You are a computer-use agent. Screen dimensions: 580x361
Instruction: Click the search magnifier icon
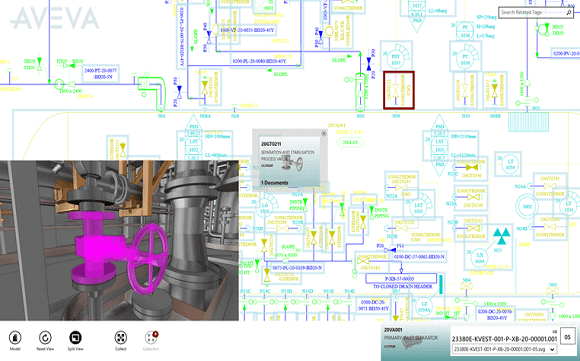click(569, 12)
